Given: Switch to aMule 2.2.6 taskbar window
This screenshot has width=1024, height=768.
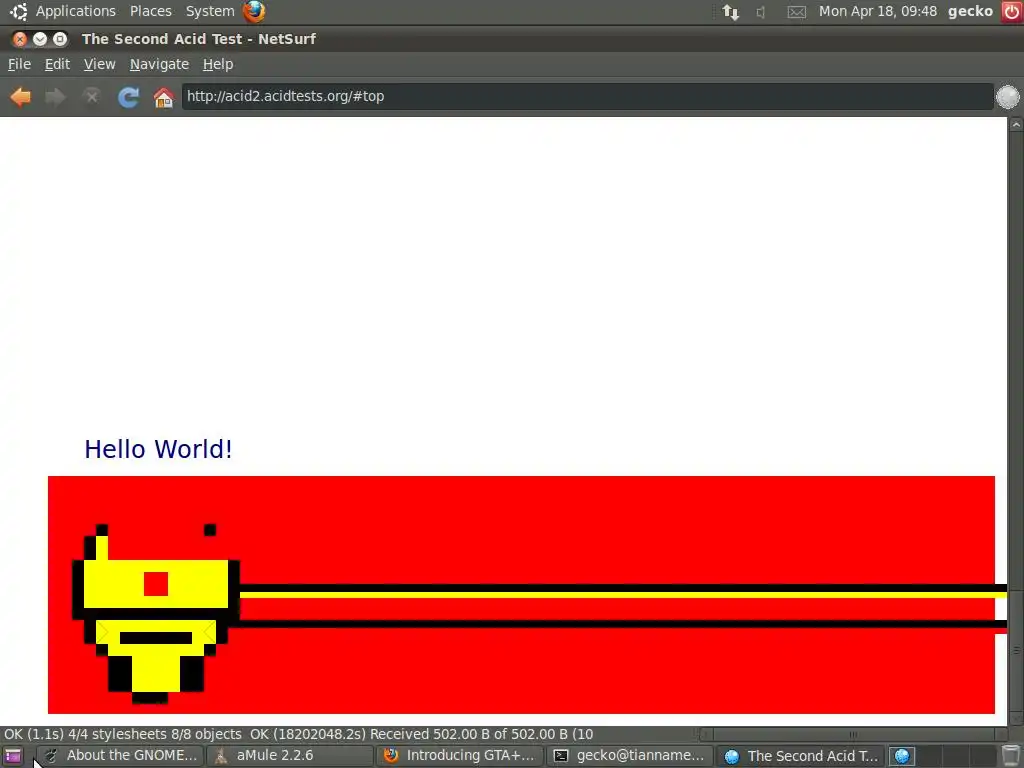Looking at the screenshot, I should (289, 756).
